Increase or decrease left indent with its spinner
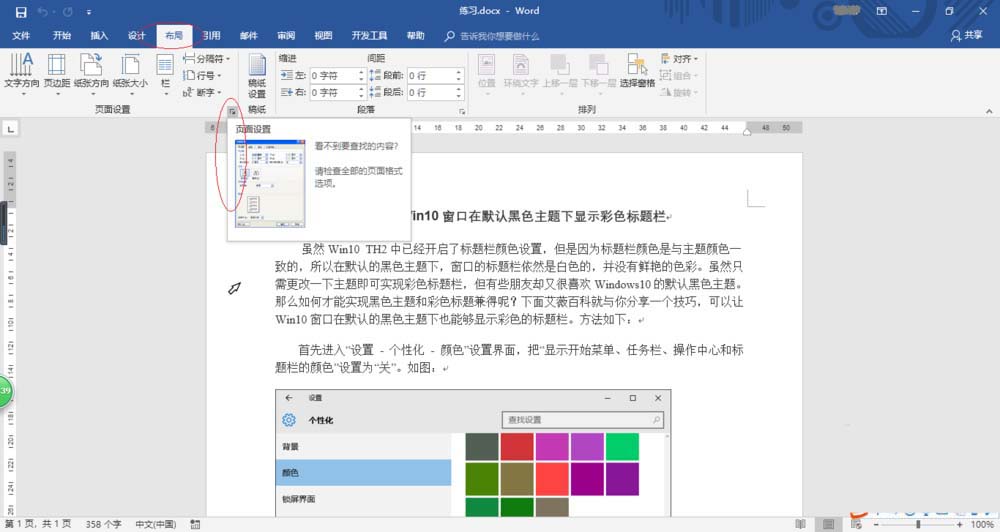The width and height of the screenshot is (1000, 532). (362, 75)
